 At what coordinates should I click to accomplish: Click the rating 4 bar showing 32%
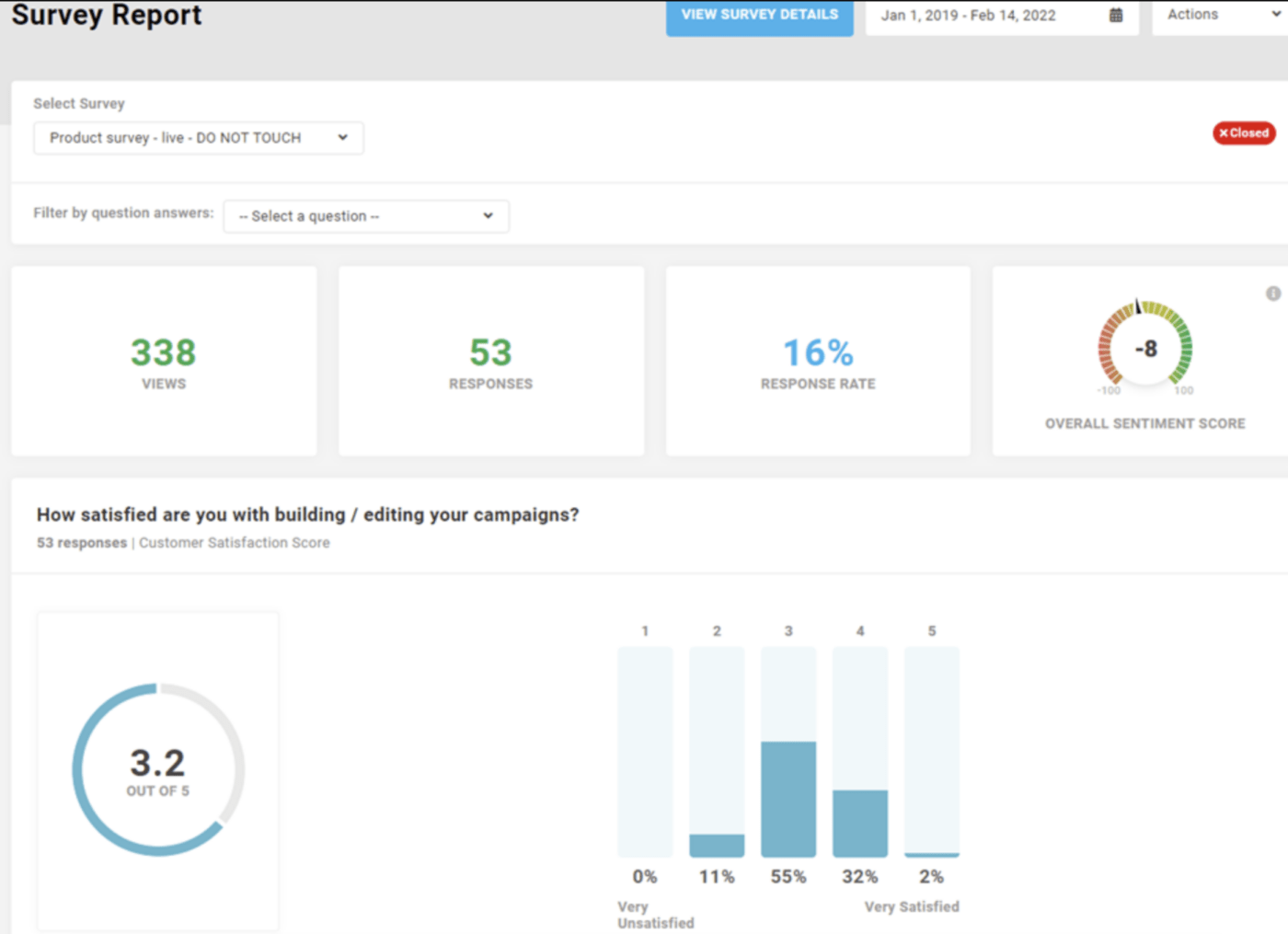point(860,822)
